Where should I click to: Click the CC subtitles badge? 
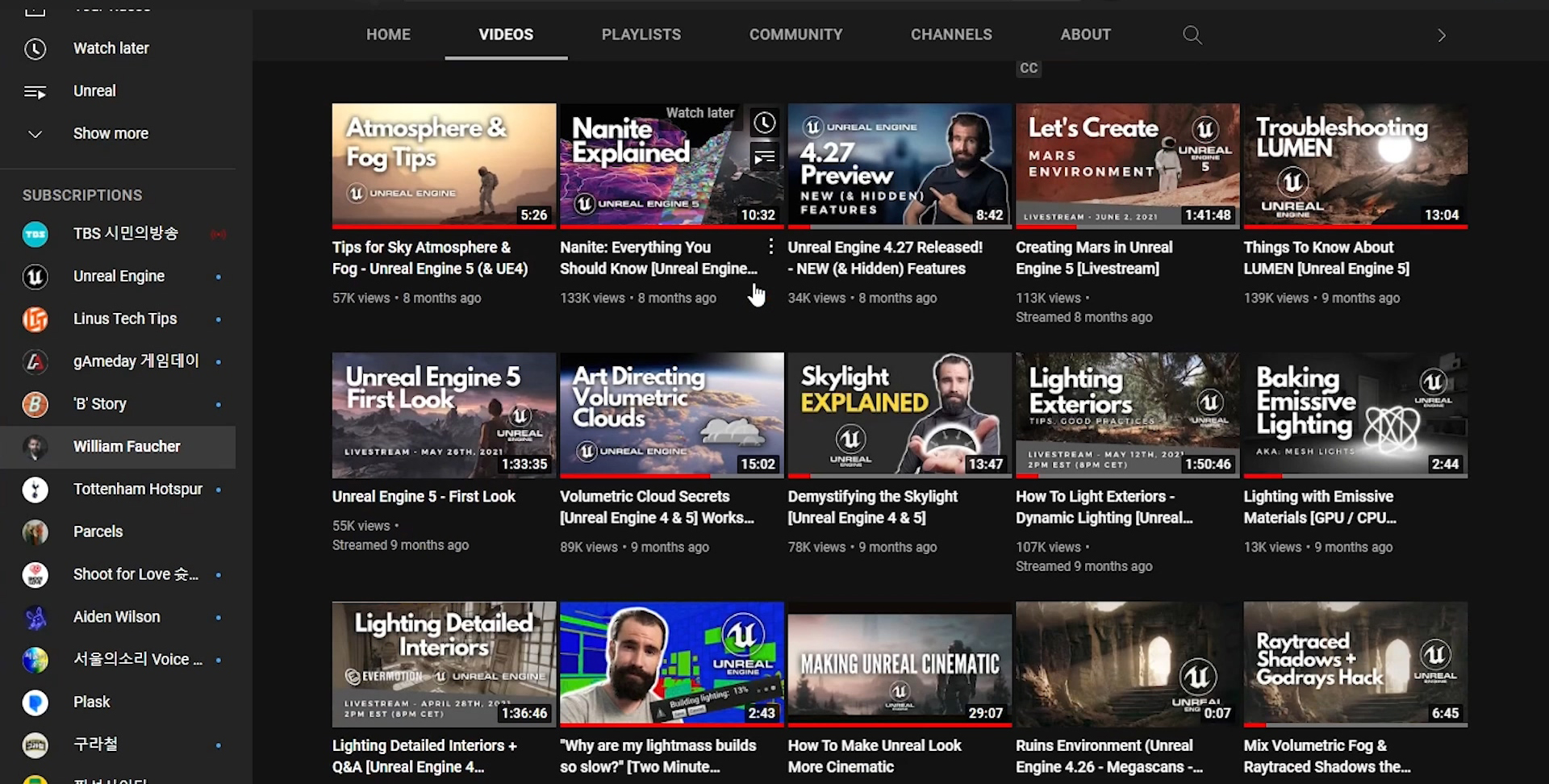tap(1028, 69)
